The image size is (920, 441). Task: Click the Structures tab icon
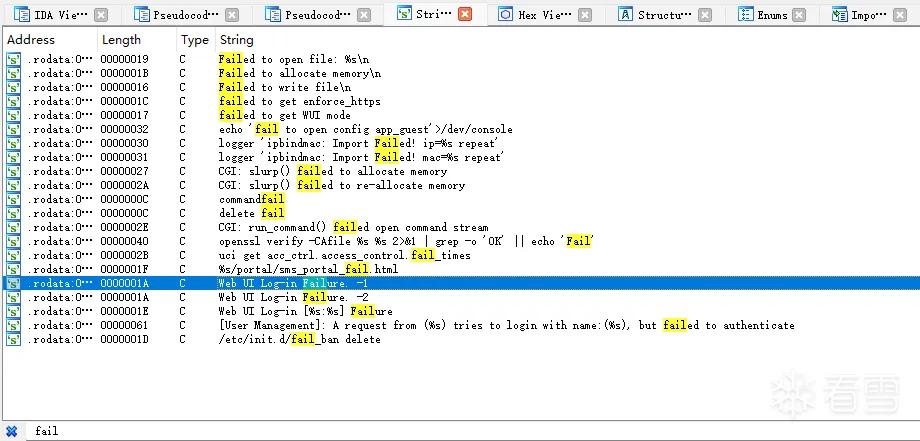click(x=625, y=15)
